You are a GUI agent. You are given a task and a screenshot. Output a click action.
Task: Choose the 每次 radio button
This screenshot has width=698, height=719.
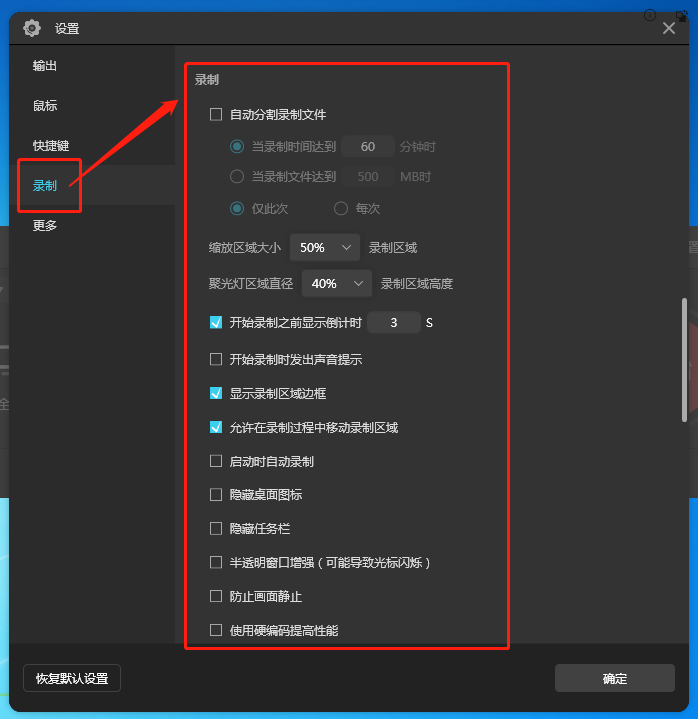tap(341, 209)
